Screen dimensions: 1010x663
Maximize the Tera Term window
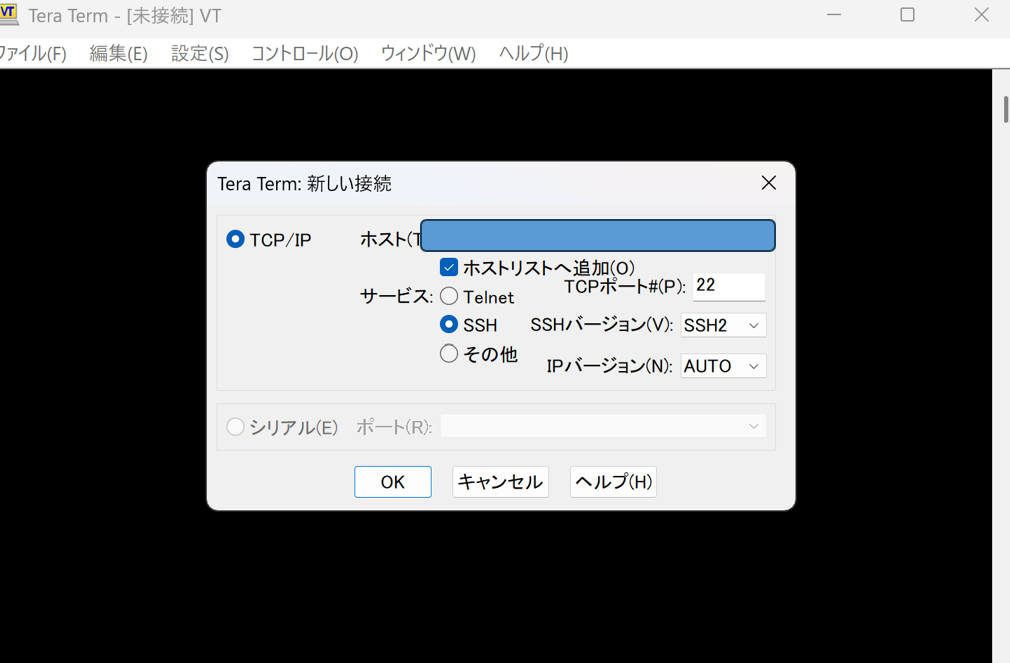coord(908,15)
